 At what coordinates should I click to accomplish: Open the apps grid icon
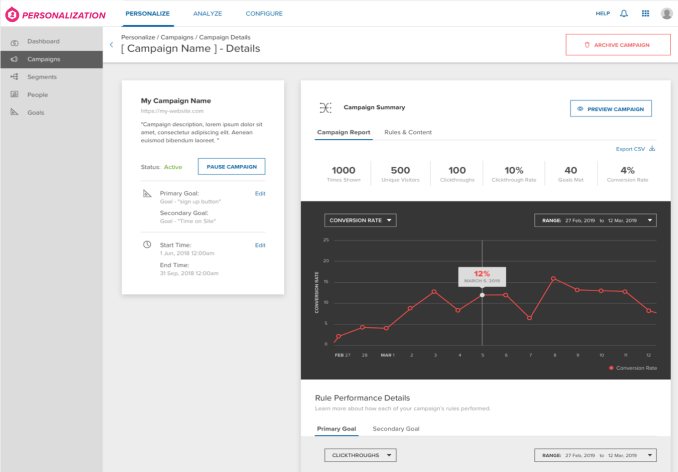[x=645, y=14]
